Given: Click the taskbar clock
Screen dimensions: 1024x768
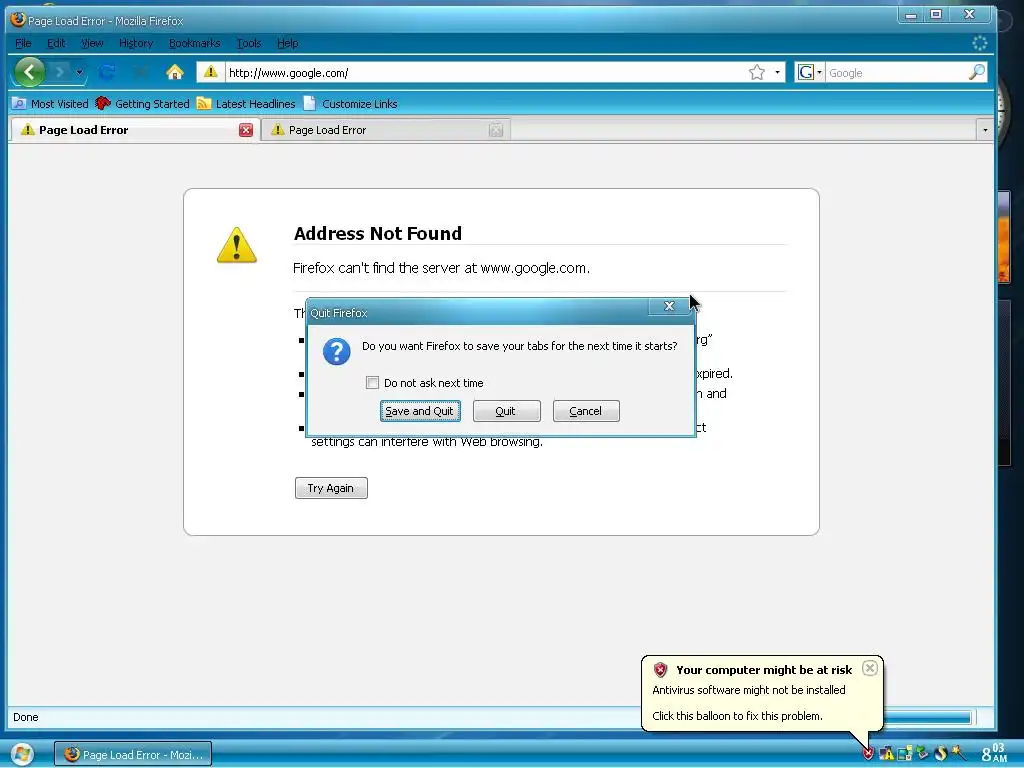Looking at the screenshot, I should [994, 753].
